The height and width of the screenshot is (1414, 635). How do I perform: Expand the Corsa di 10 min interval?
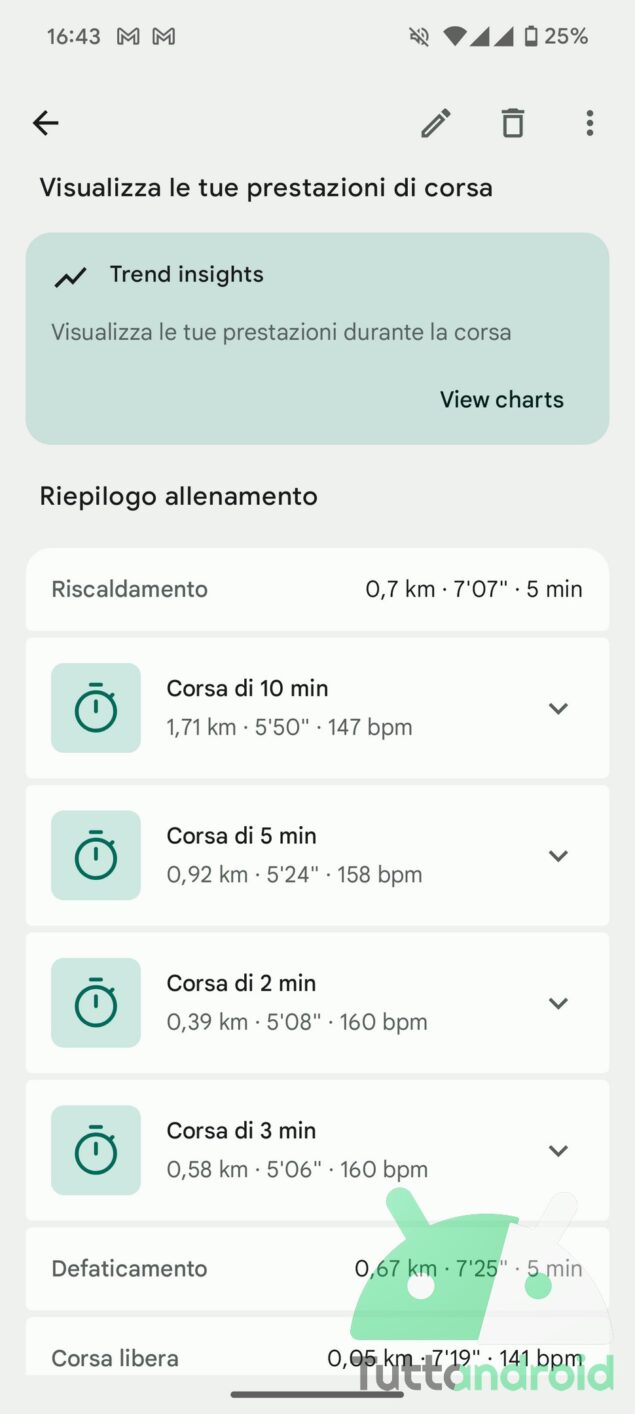pyautogui.click(x=558, y=708)
